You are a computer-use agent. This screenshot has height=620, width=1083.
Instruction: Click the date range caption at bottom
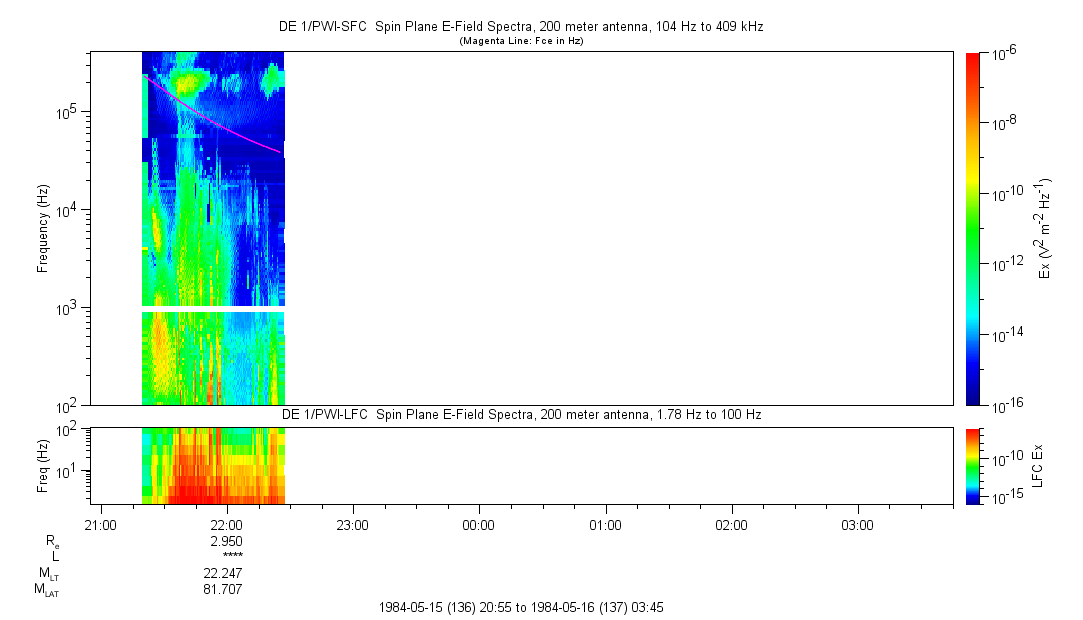pos(520,607)
